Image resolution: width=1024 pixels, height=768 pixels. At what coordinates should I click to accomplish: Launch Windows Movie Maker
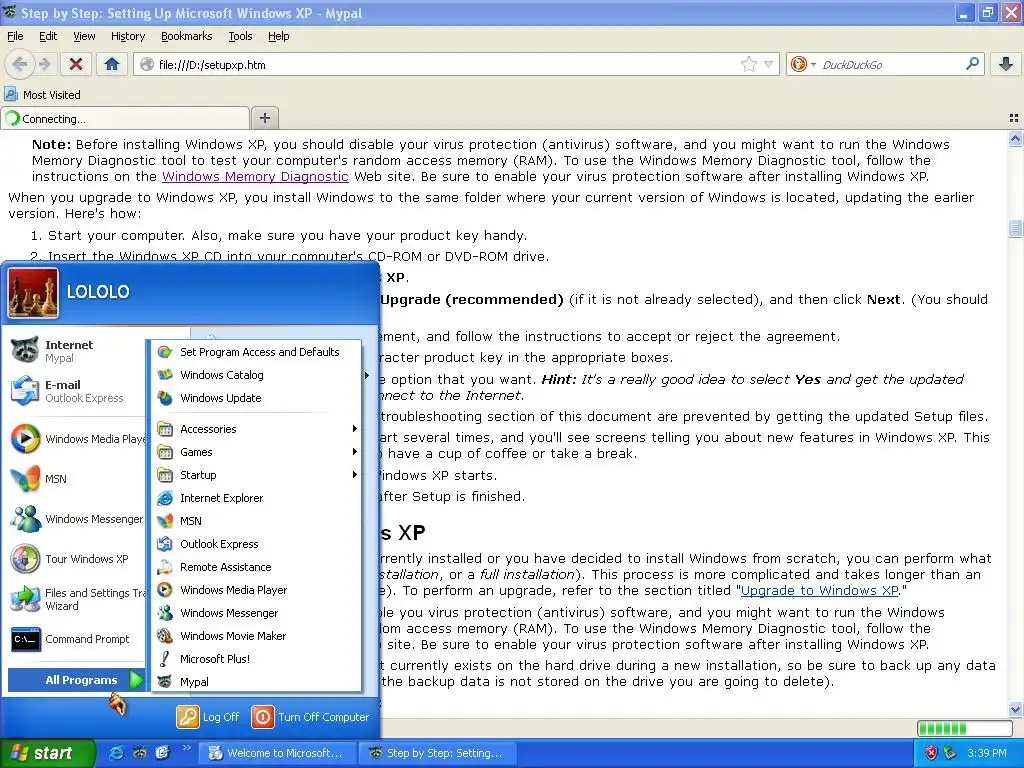pyautogui.click(x=257, y=635)
